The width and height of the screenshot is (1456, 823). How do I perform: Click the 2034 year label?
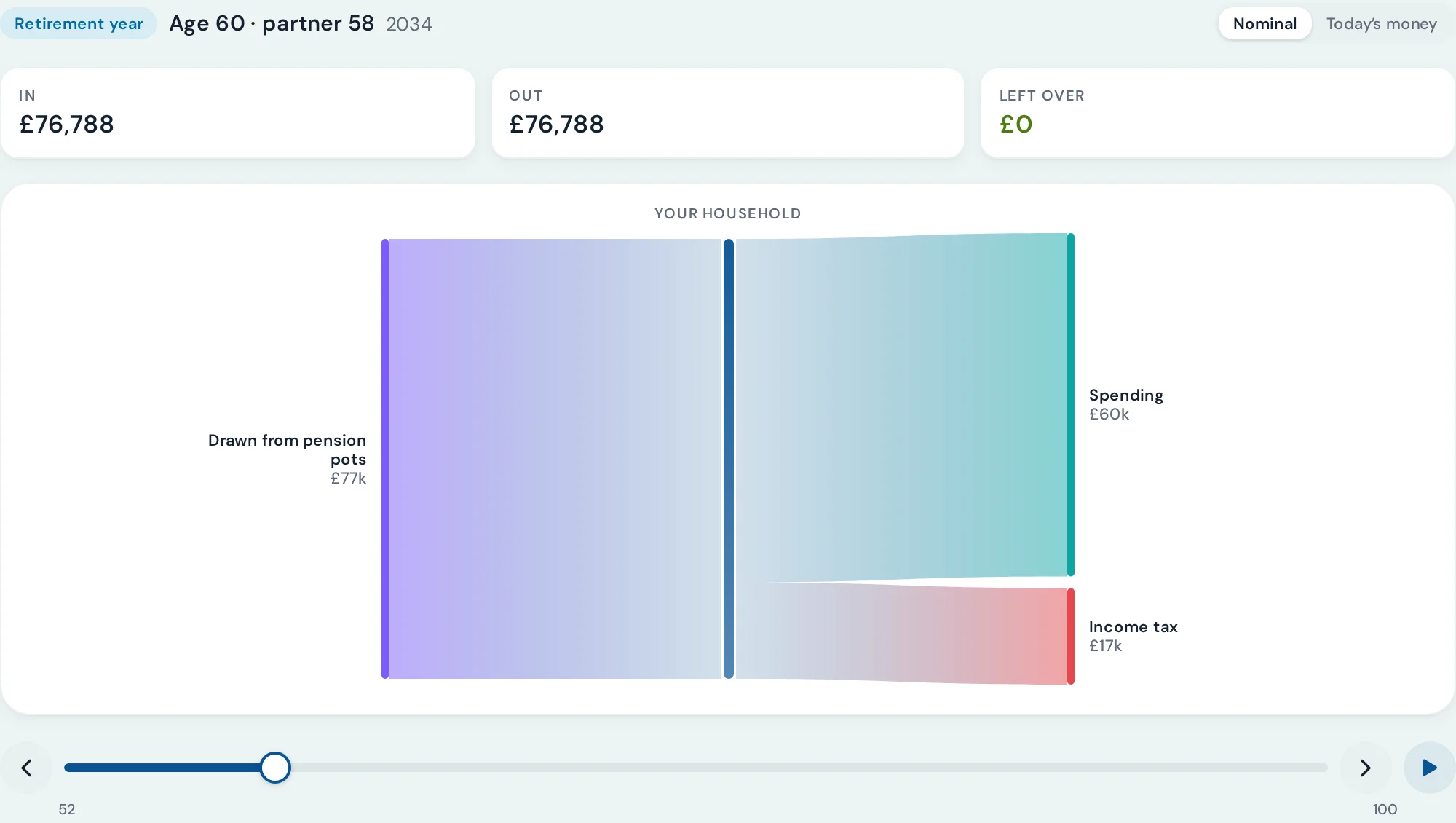409,25
